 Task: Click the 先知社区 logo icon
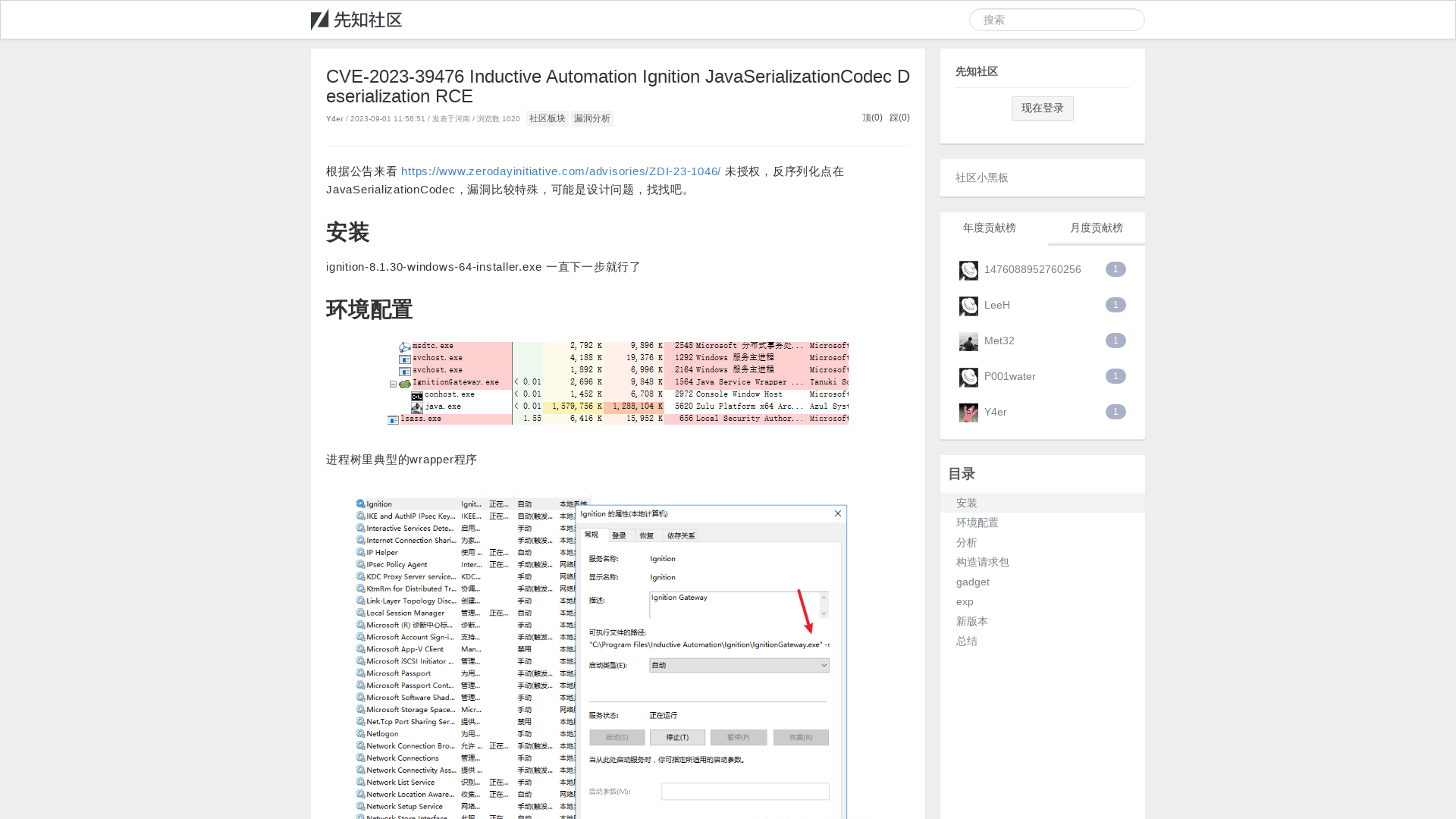(x=356, y=20)
